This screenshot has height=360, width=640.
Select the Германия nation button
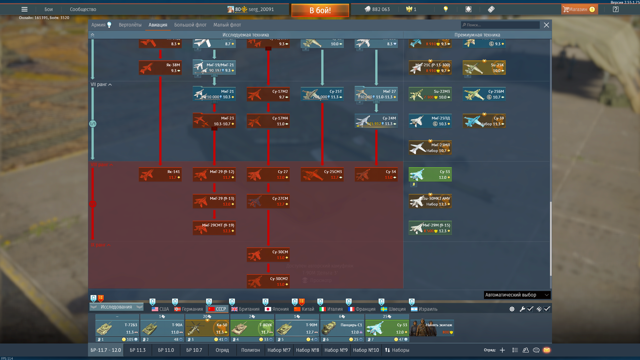click(189, 309)
